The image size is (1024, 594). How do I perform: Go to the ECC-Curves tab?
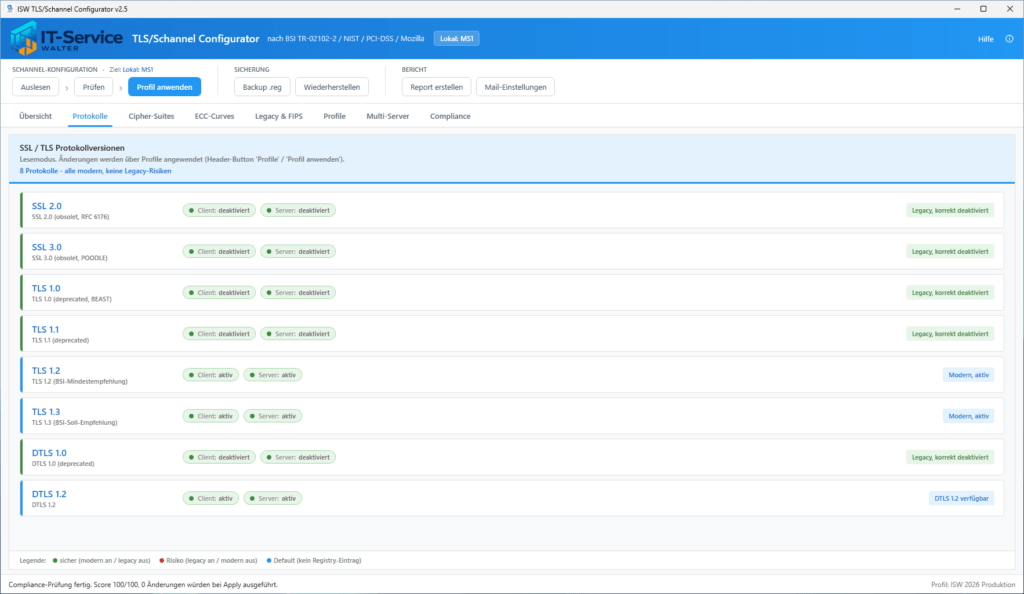[214, 116]
